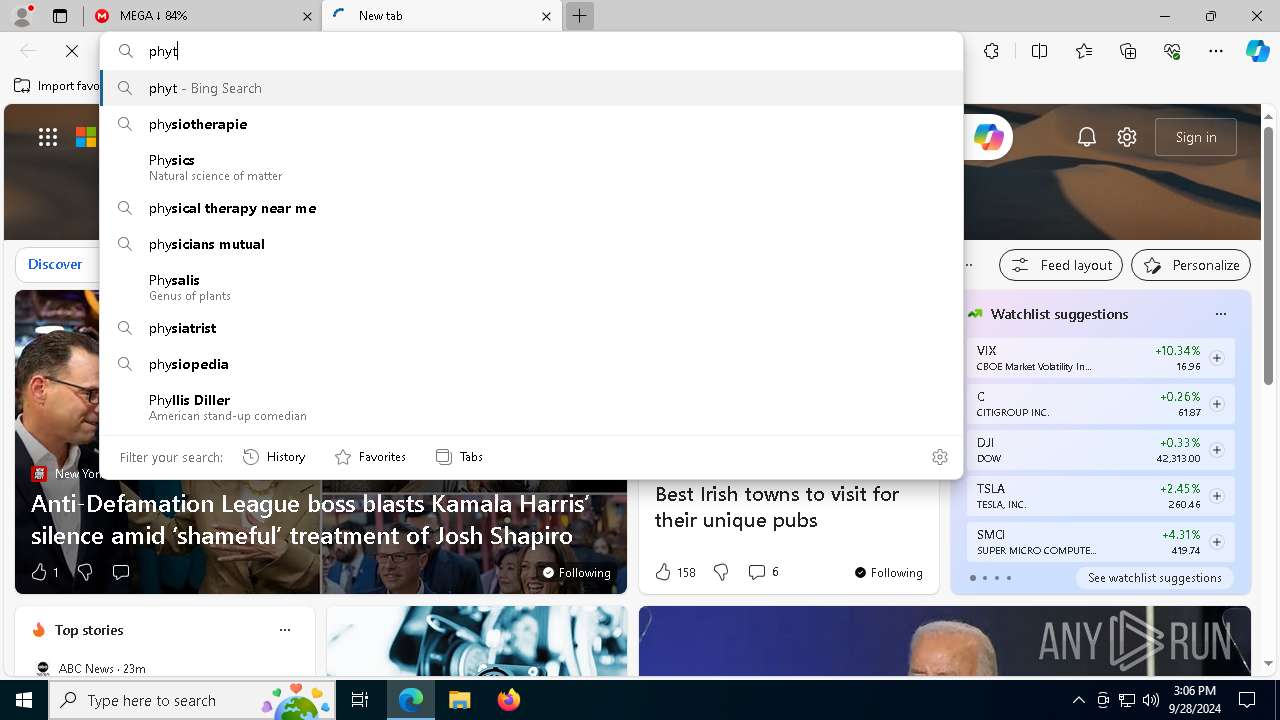Open the app launcher grid icon
The image size is (1280, 720).
48,137
